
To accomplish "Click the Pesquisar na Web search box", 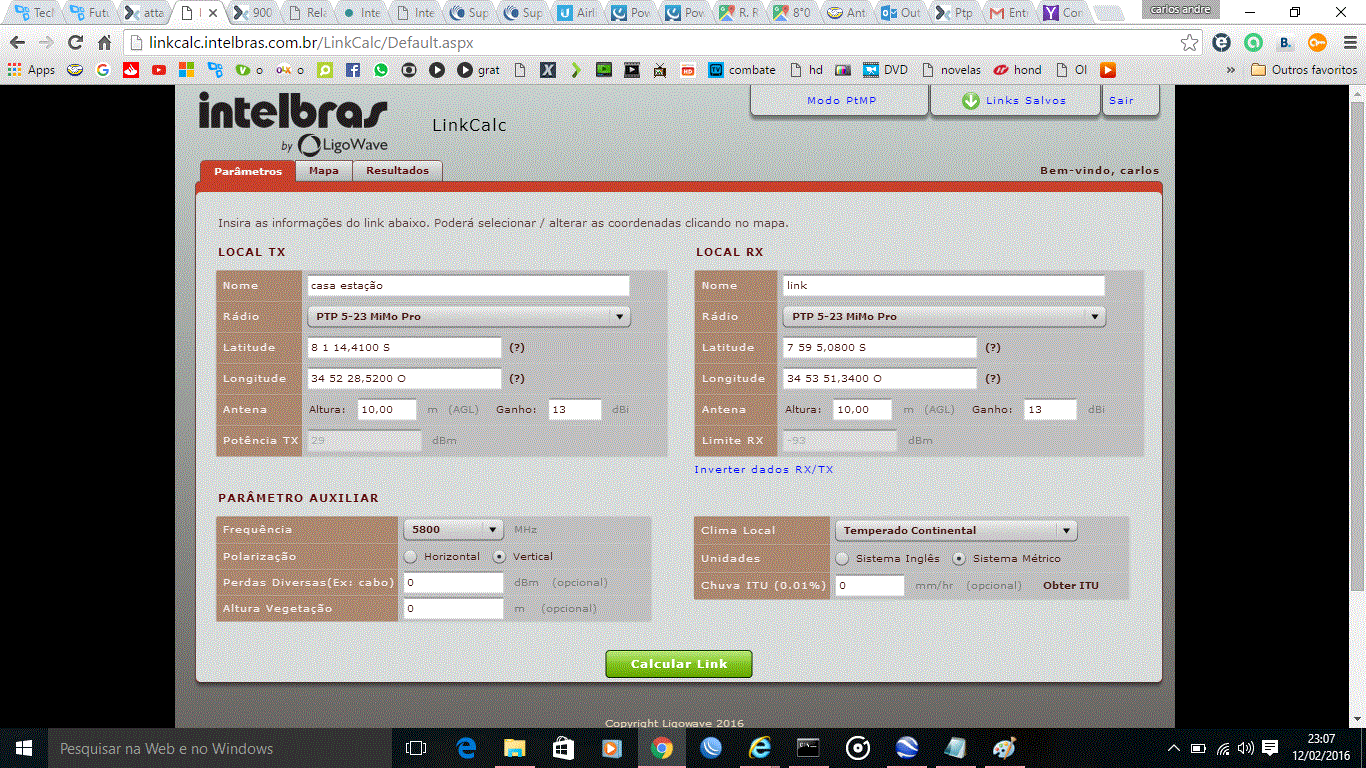I will tap(220, 748).
